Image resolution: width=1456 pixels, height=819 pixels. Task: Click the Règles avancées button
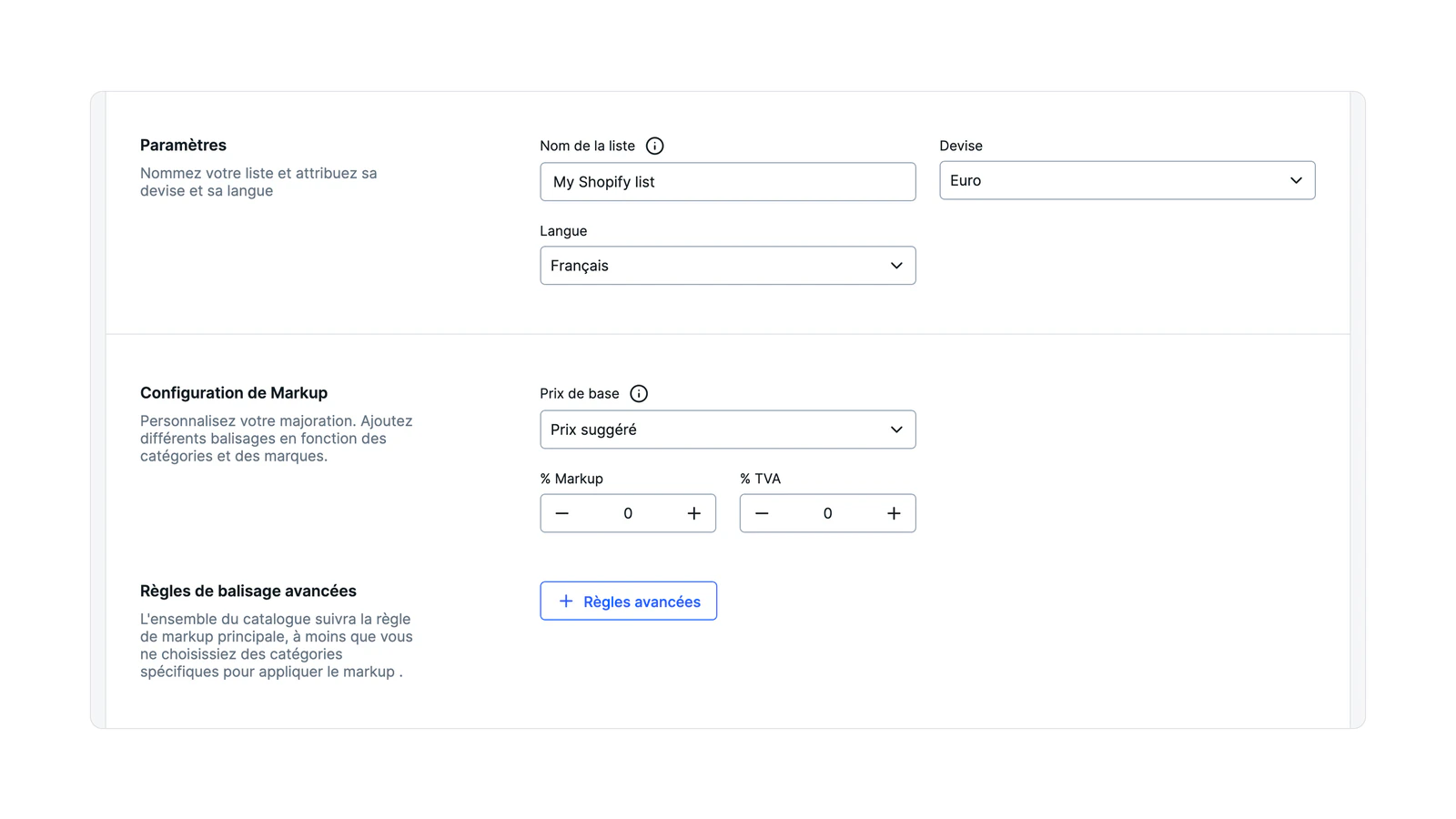click(x=628, y=601)
